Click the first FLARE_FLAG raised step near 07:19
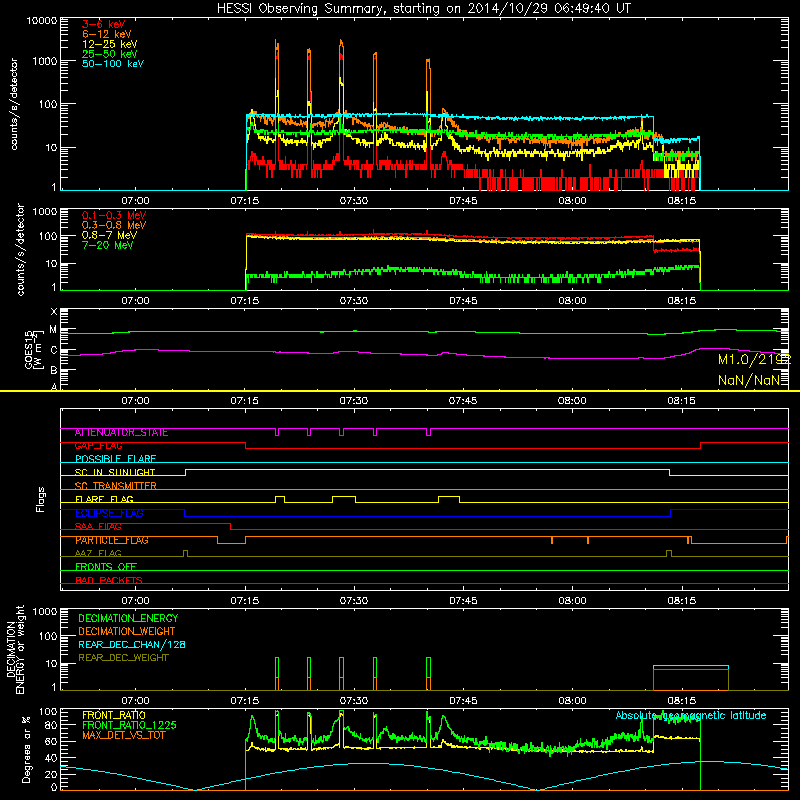This screenshot has width=800, height=800. (280, 499)
